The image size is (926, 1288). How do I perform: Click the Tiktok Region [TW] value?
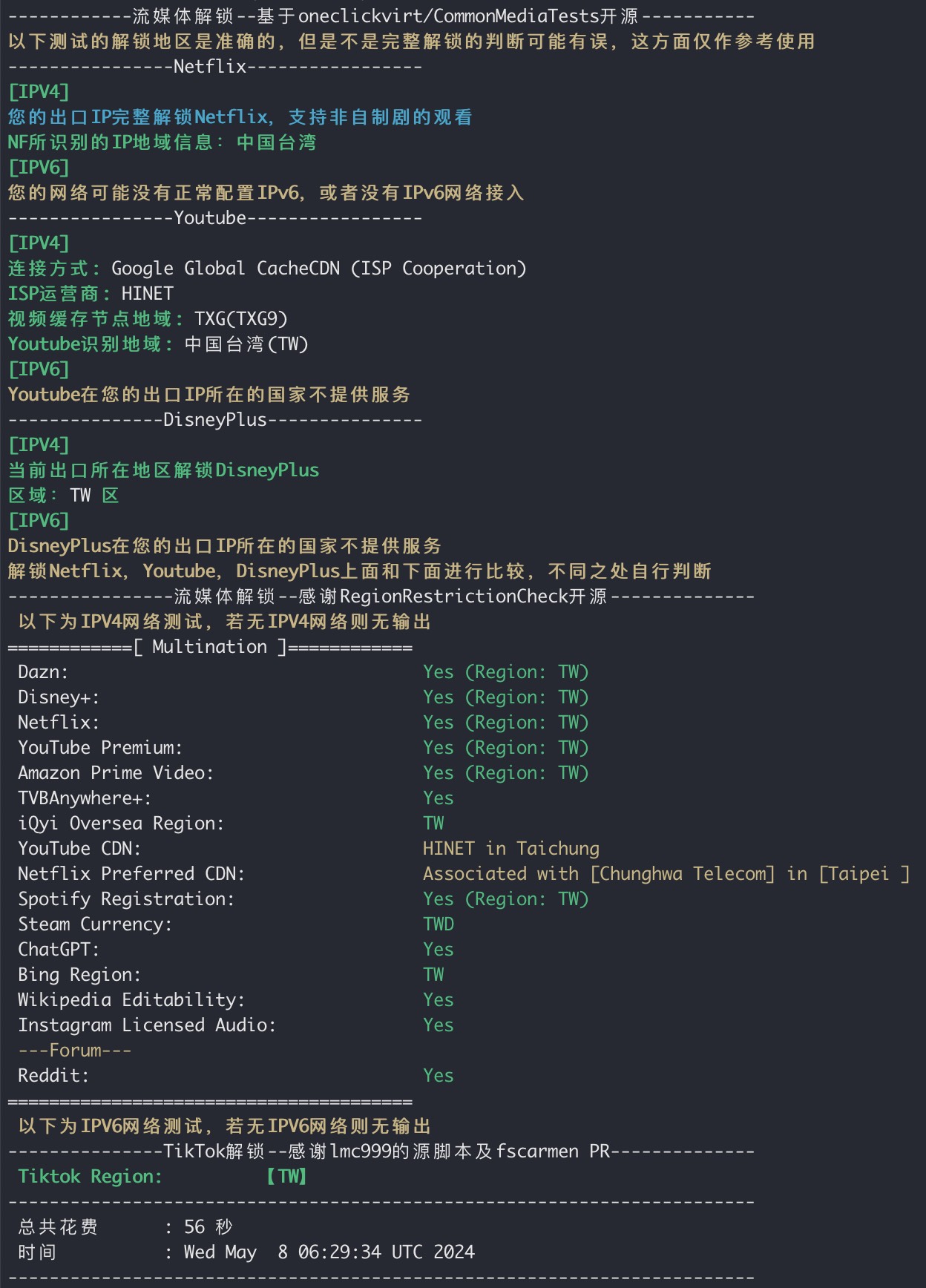tap(286, 1177)
